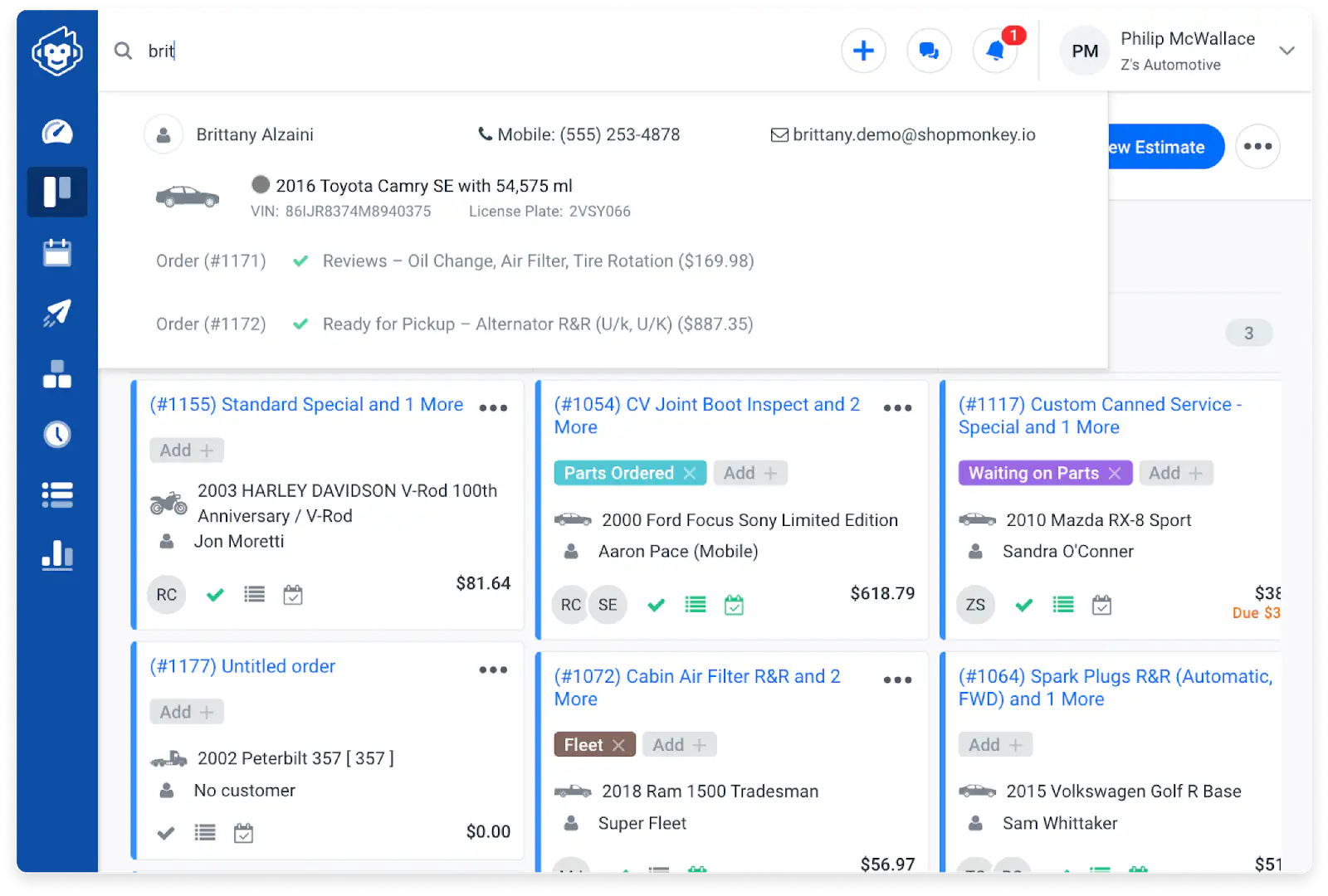Expand the Philip McWallace account dropdown
The height and width of the screenshot is (896, 1328).
pos(1286,51)
